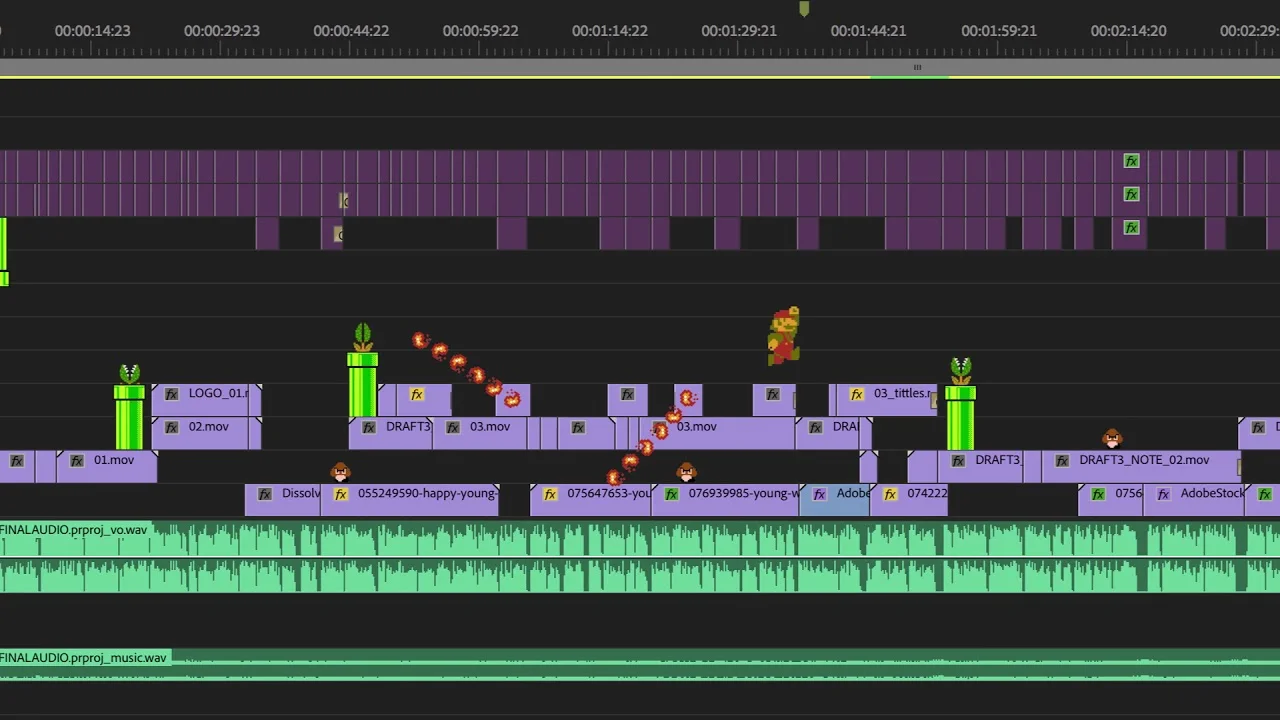Select the FINALAUDIO.prproj_vo.wav audio clip label

pyautogui.click(x=74, y=529)
